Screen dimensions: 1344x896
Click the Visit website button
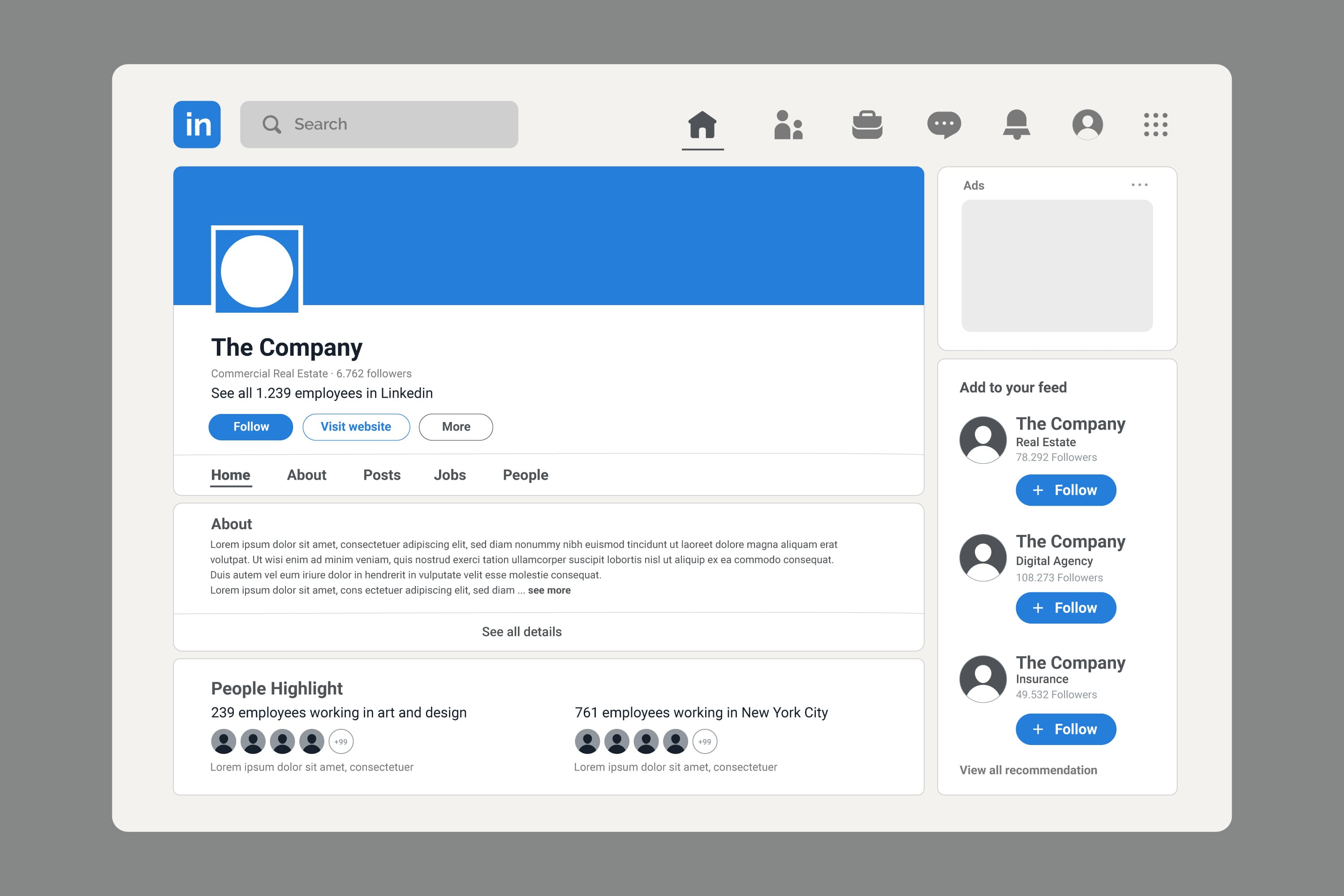pos(356,427)
